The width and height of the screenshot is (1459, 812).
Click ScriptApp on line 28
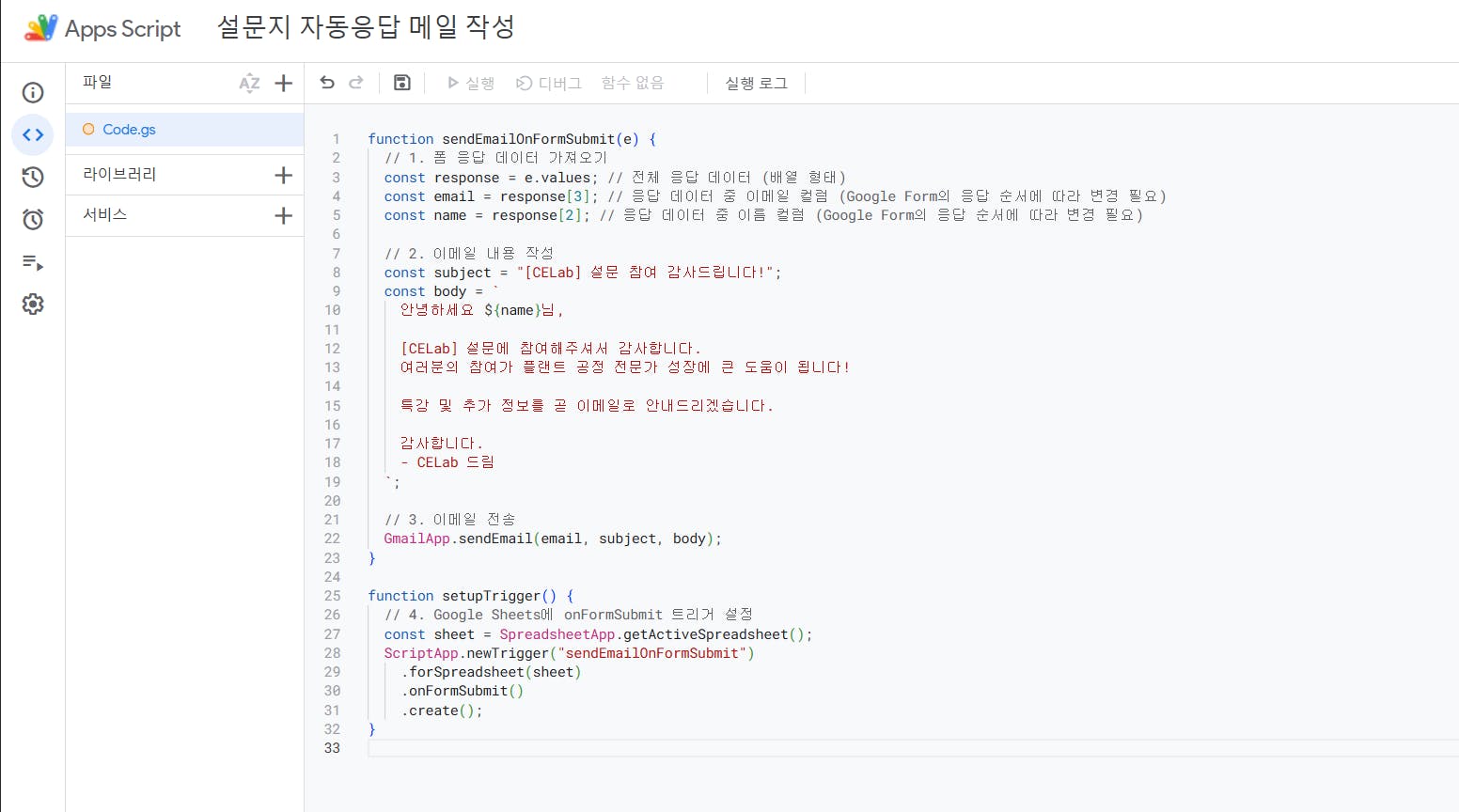click(x=421, y=653)
